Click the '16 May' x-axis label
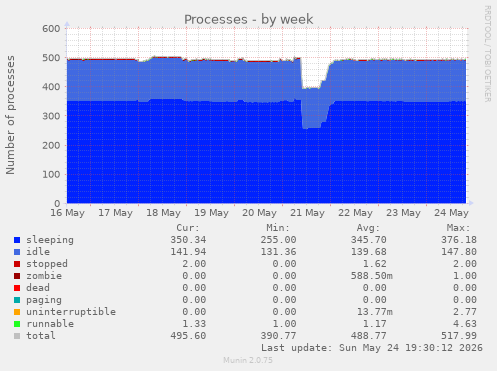 (68, 213)
